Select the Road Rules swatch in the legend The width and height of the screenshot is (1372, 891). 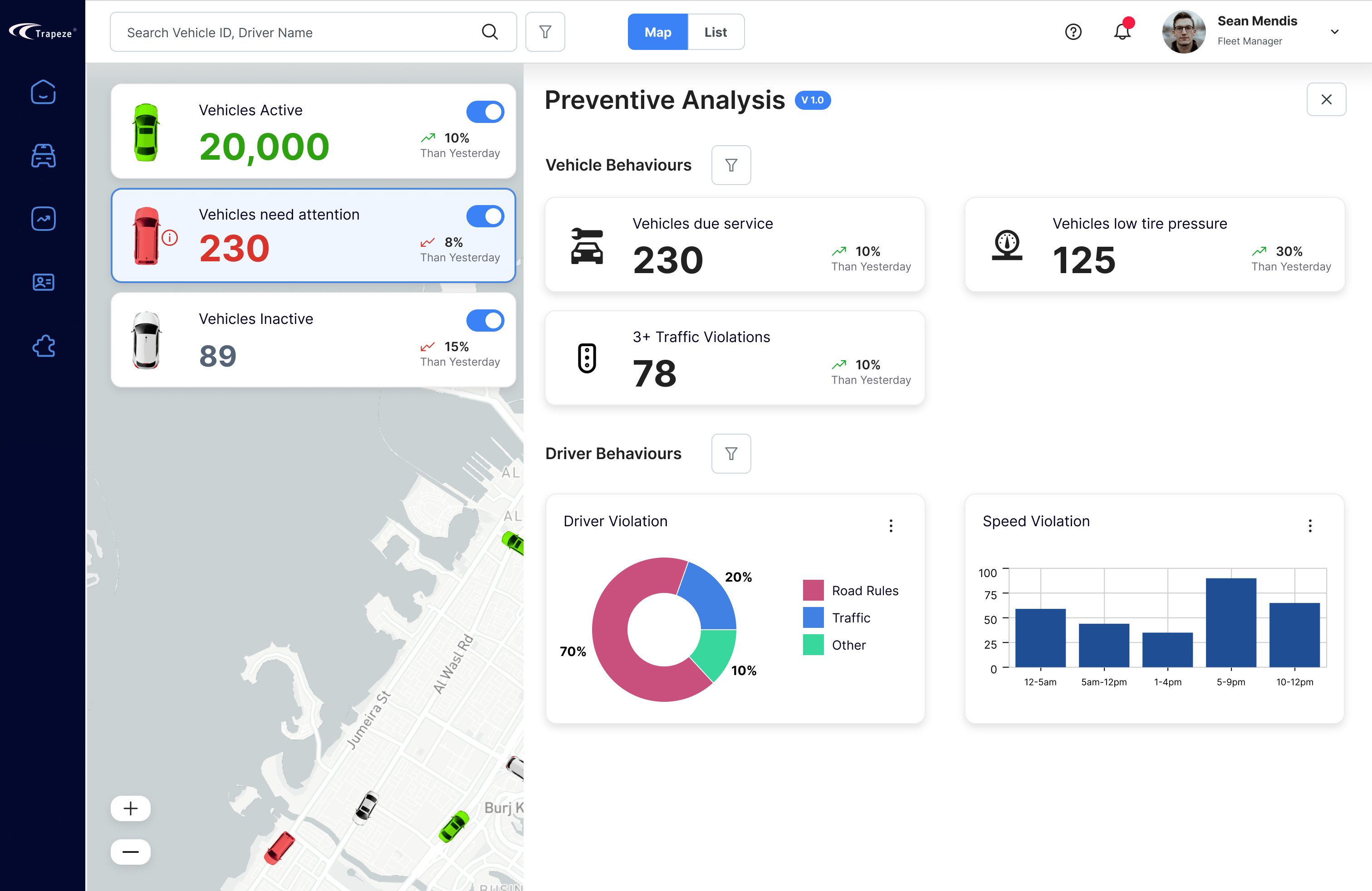pyautogui.click(x=813, y=590)
